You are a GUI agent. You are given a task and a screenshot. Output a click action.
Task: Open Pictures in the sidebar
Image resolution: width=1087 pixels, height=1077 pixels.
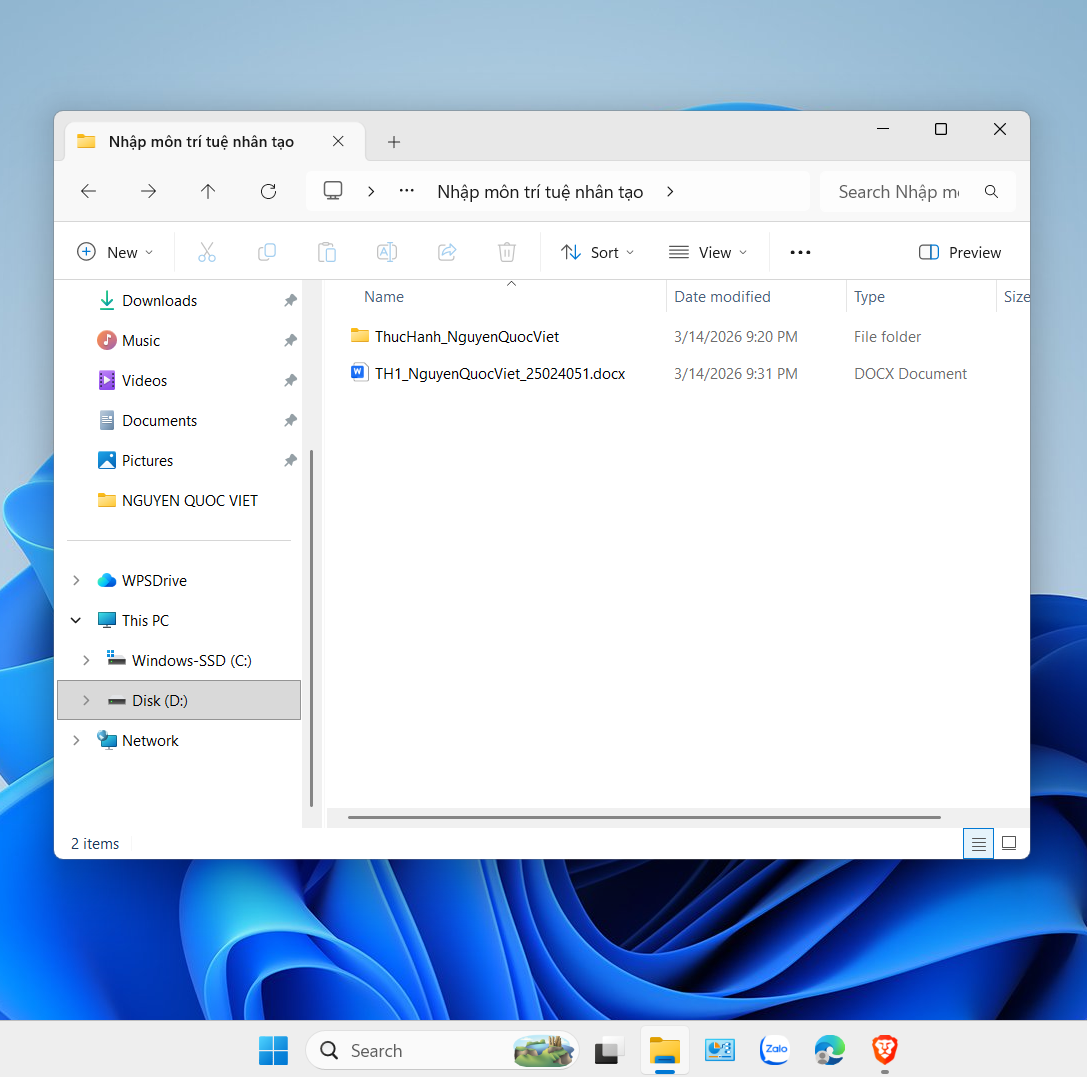(x=147, y=461)
